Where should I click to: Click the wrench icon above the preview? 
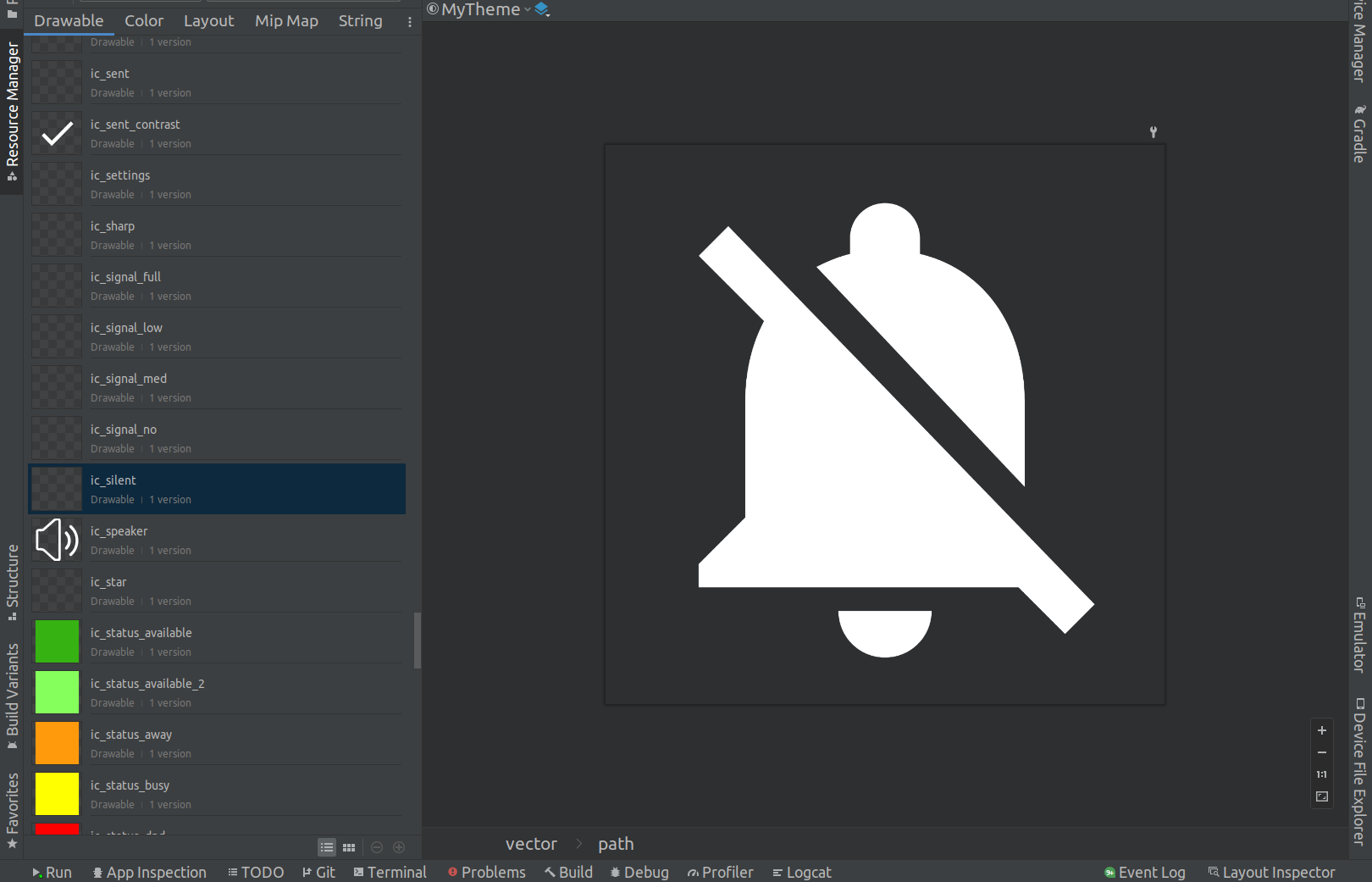coord(1153,132)
